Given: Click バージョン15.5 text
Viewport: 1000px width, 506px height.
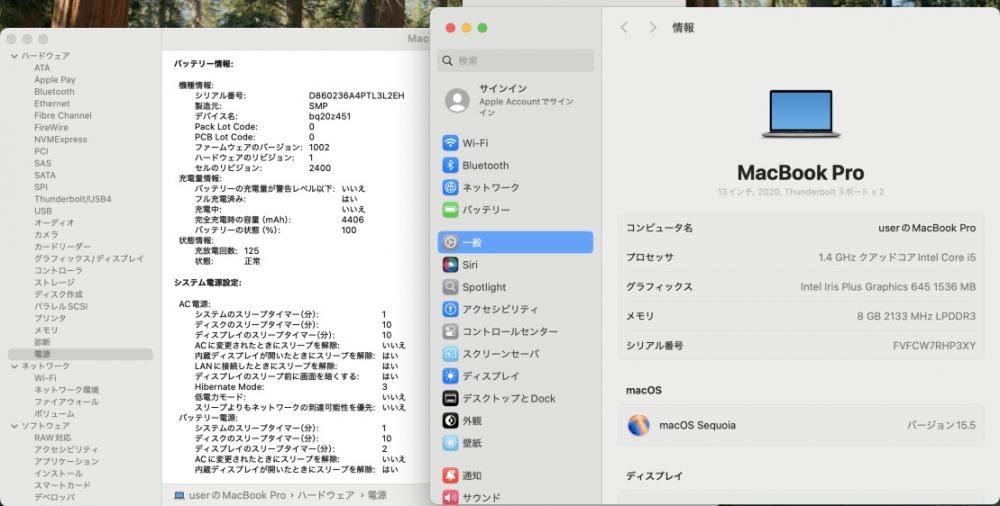Looking at the screenshot, I should 941,425.
